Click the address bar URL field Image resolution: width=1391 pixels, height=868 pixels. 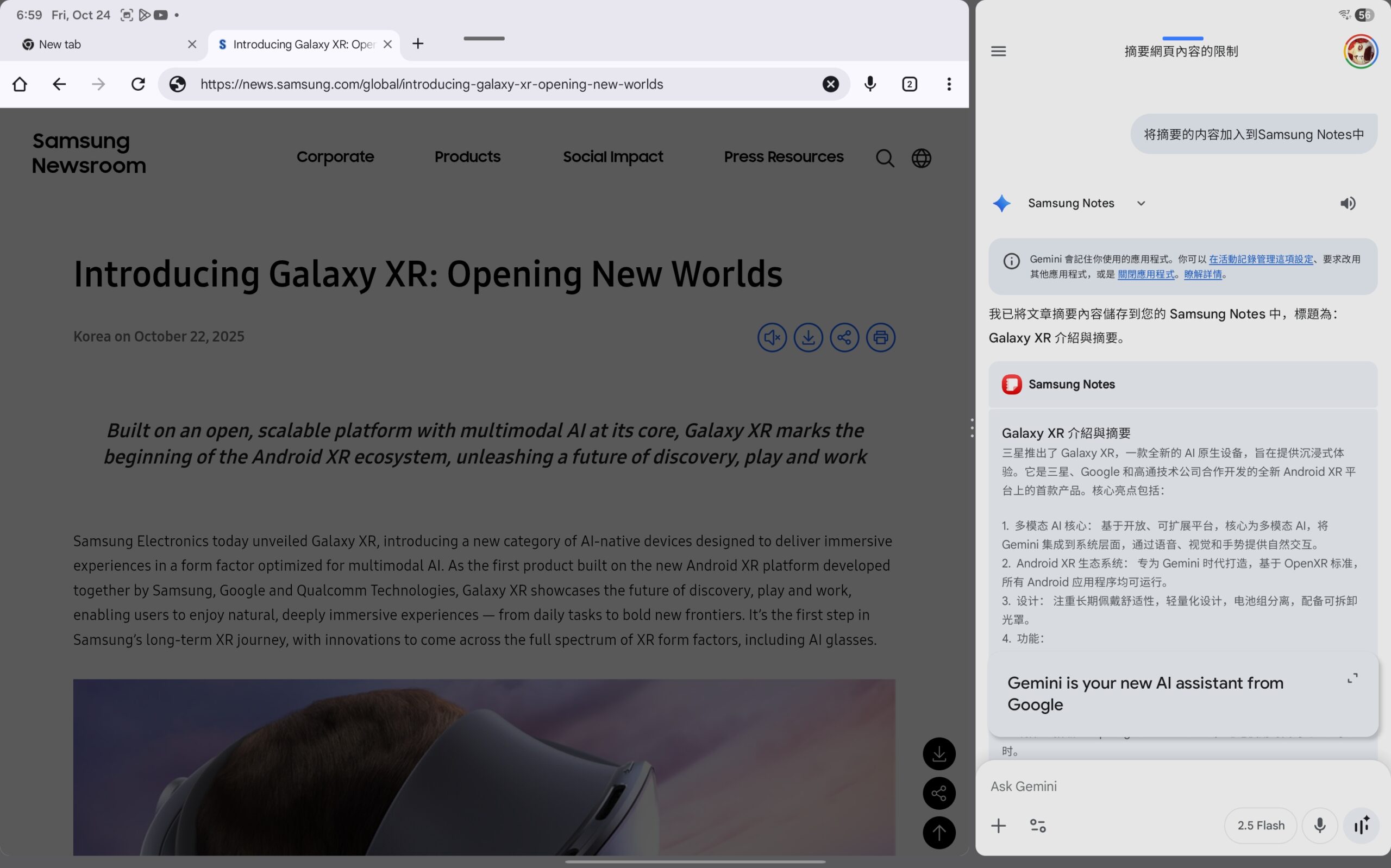tap(505, 84)
